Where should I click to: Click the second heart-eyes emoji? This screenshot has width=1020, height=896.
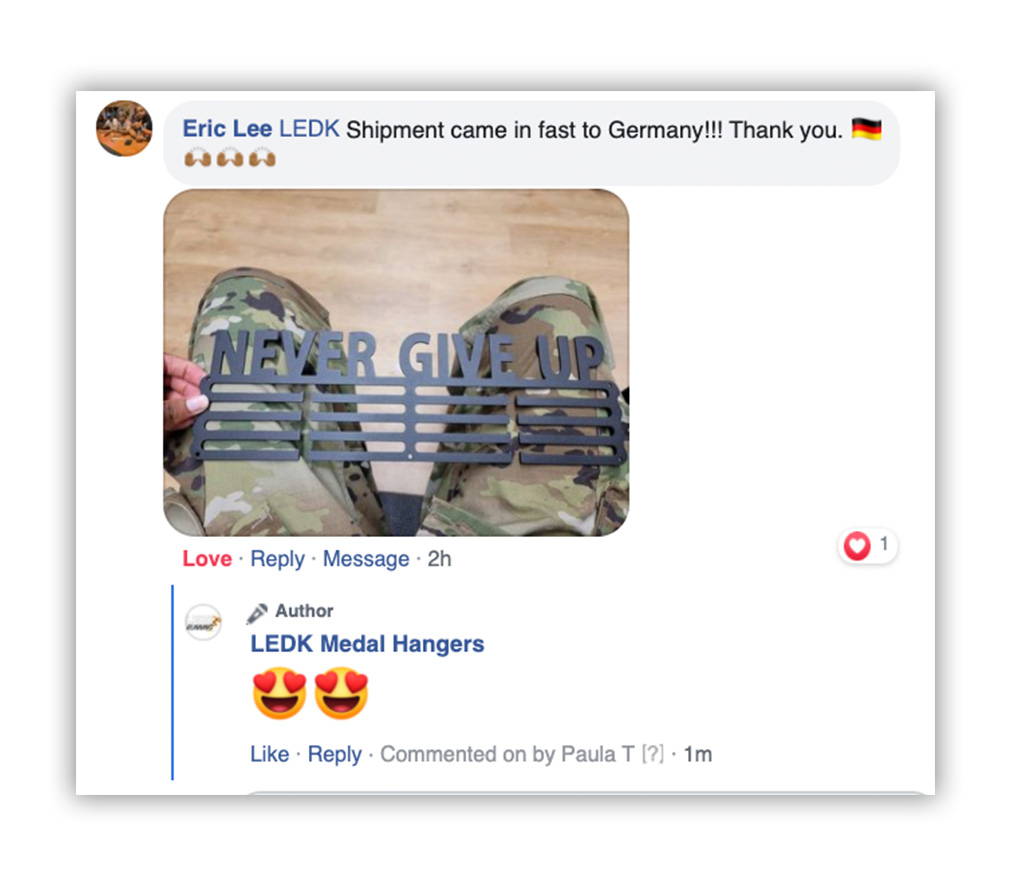(x=342, y=693)
